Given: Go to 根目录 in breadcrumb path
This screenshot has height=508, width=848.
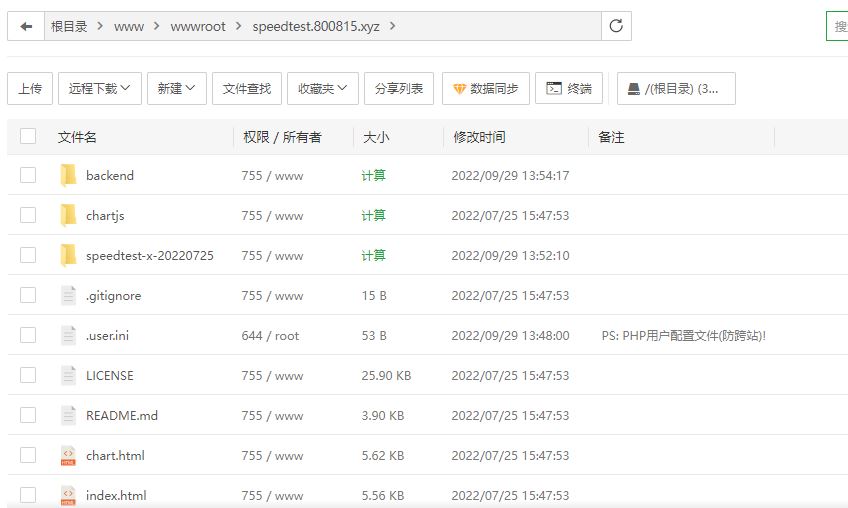Looking at the screenshot, I should [x=69, y=26].
